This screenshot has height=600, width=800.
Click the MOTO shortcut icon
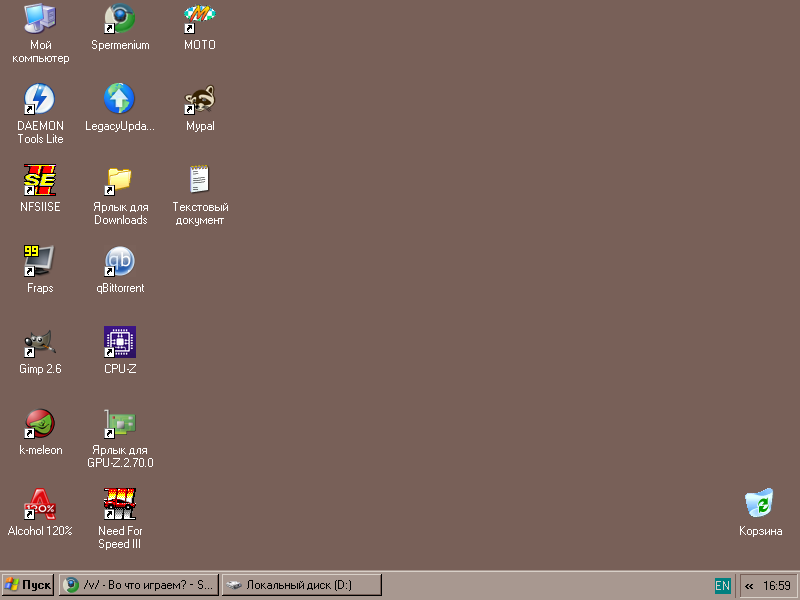(199, 19)
